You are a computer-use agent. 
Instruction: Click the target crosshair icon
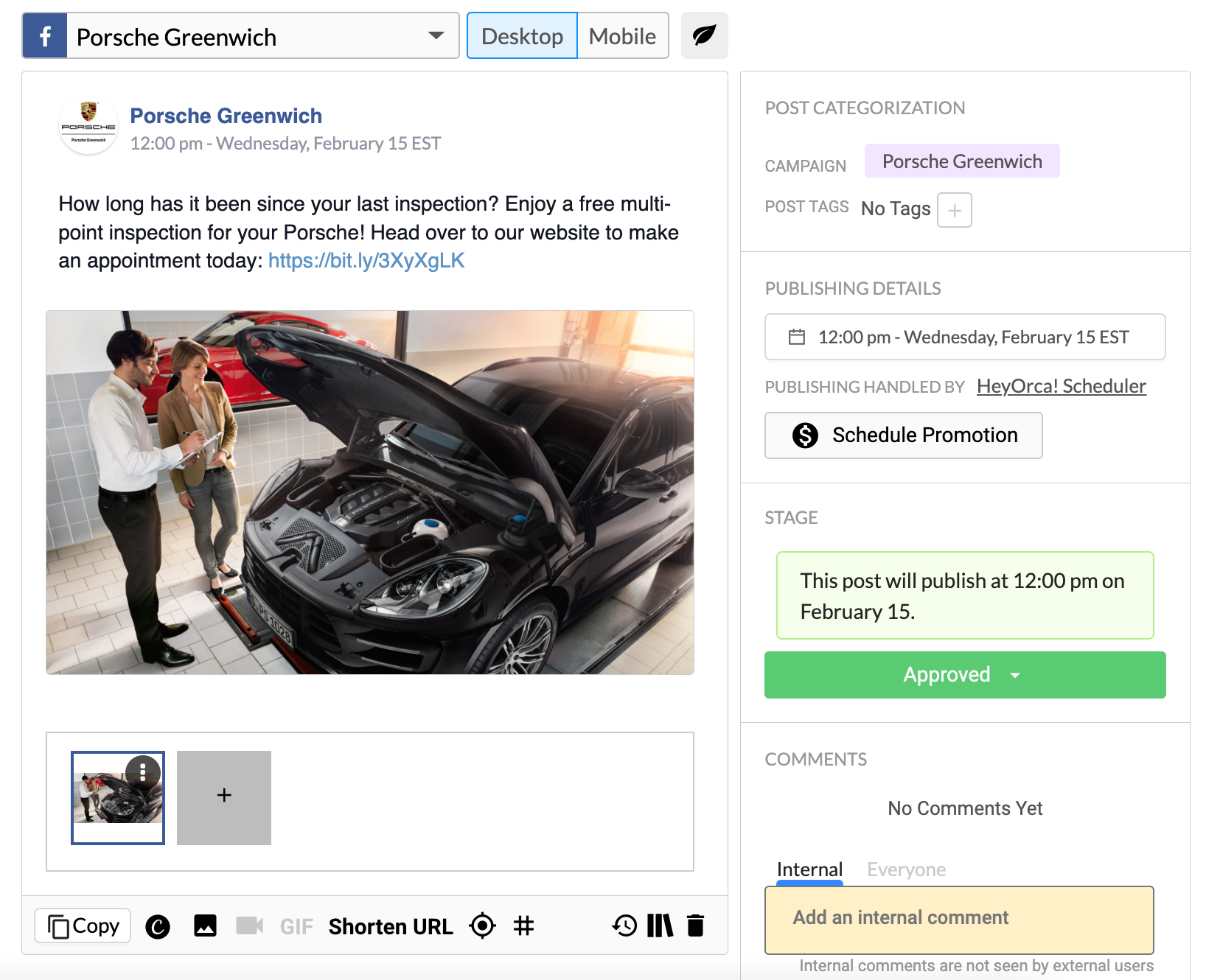(x=482, y=925)
